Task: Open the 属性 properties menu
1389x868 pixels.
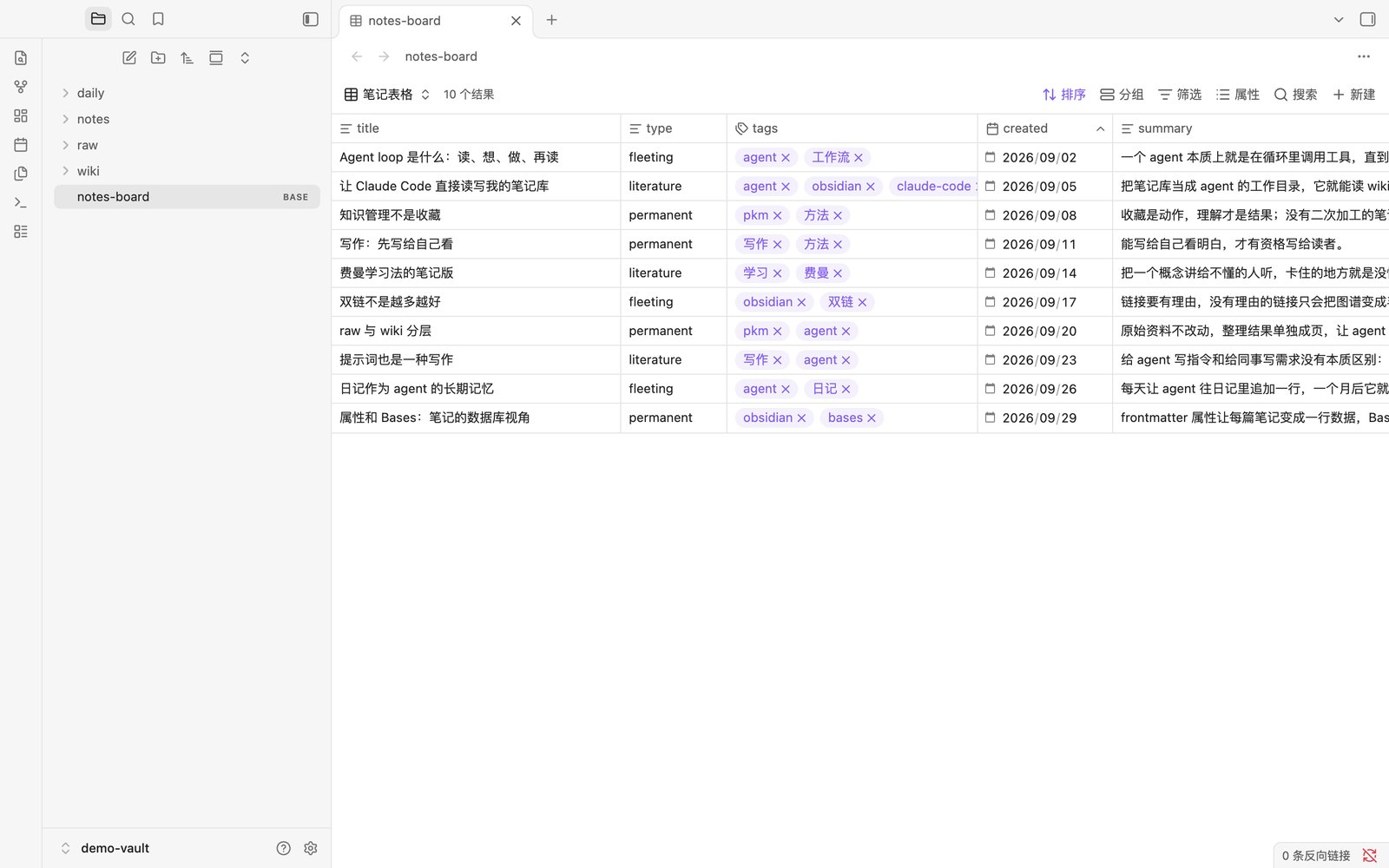Action: coord(1238,95)
